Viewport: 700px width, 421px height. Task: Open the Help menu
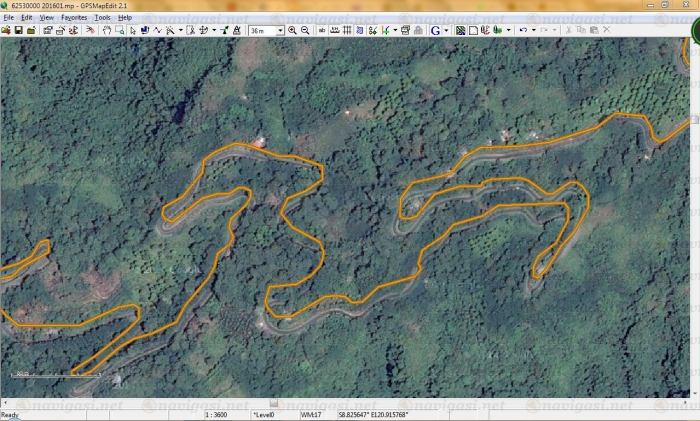pyautogui.click(x=125, y=18)
